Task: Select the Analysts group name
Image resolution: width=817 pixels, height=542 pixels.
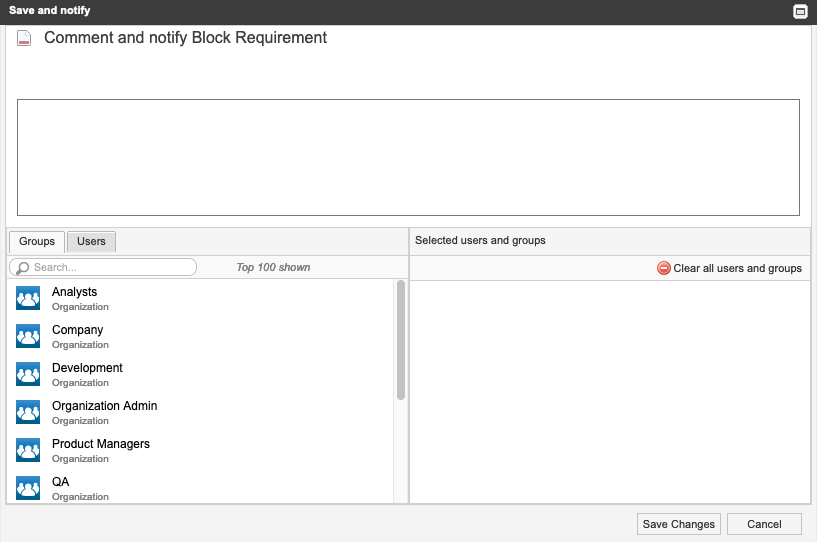Action: tap(75, 292)
